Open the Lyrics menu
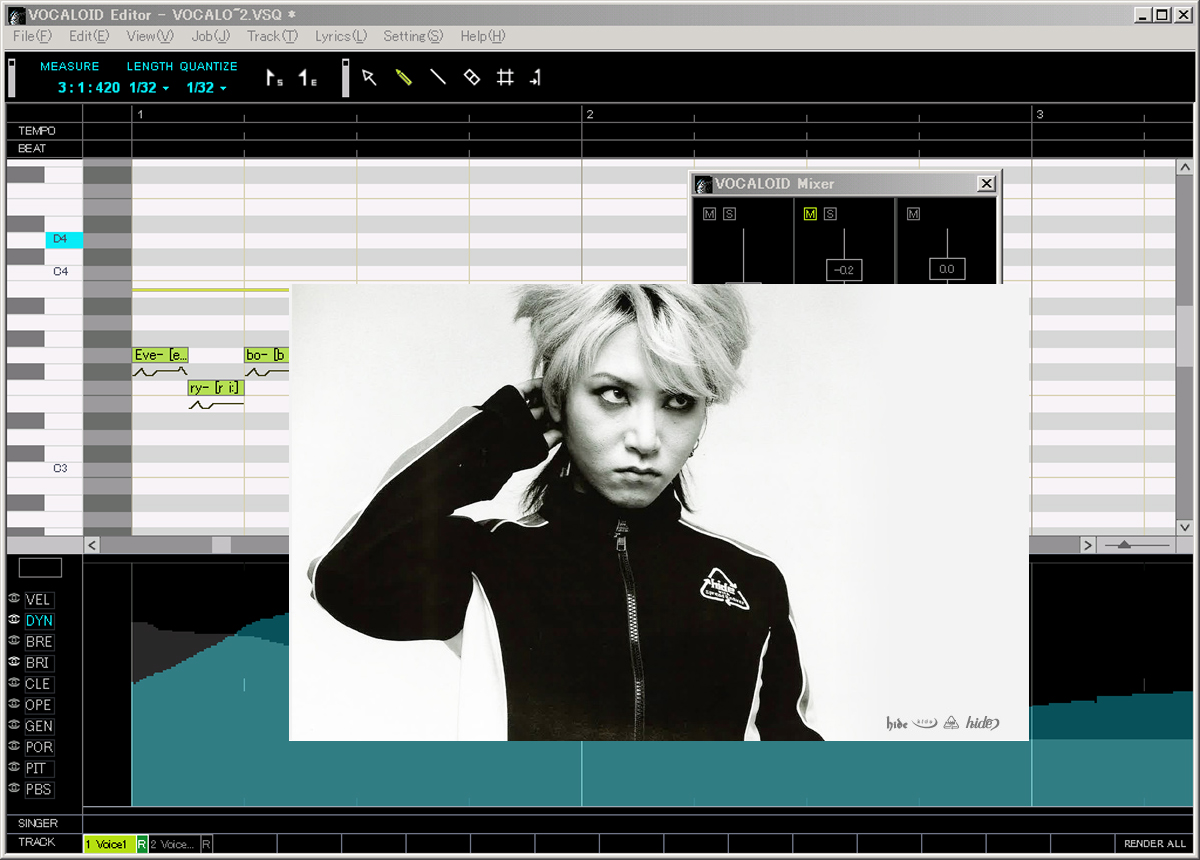The height and width of the screenshot is (860, 1200). 340,36
